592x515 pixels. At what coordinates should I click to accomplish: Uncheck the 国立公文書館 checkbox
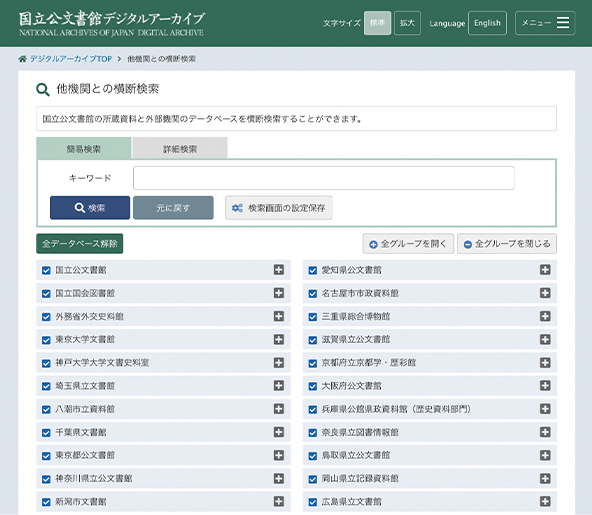pyautogui.click(x=46, y=270)
